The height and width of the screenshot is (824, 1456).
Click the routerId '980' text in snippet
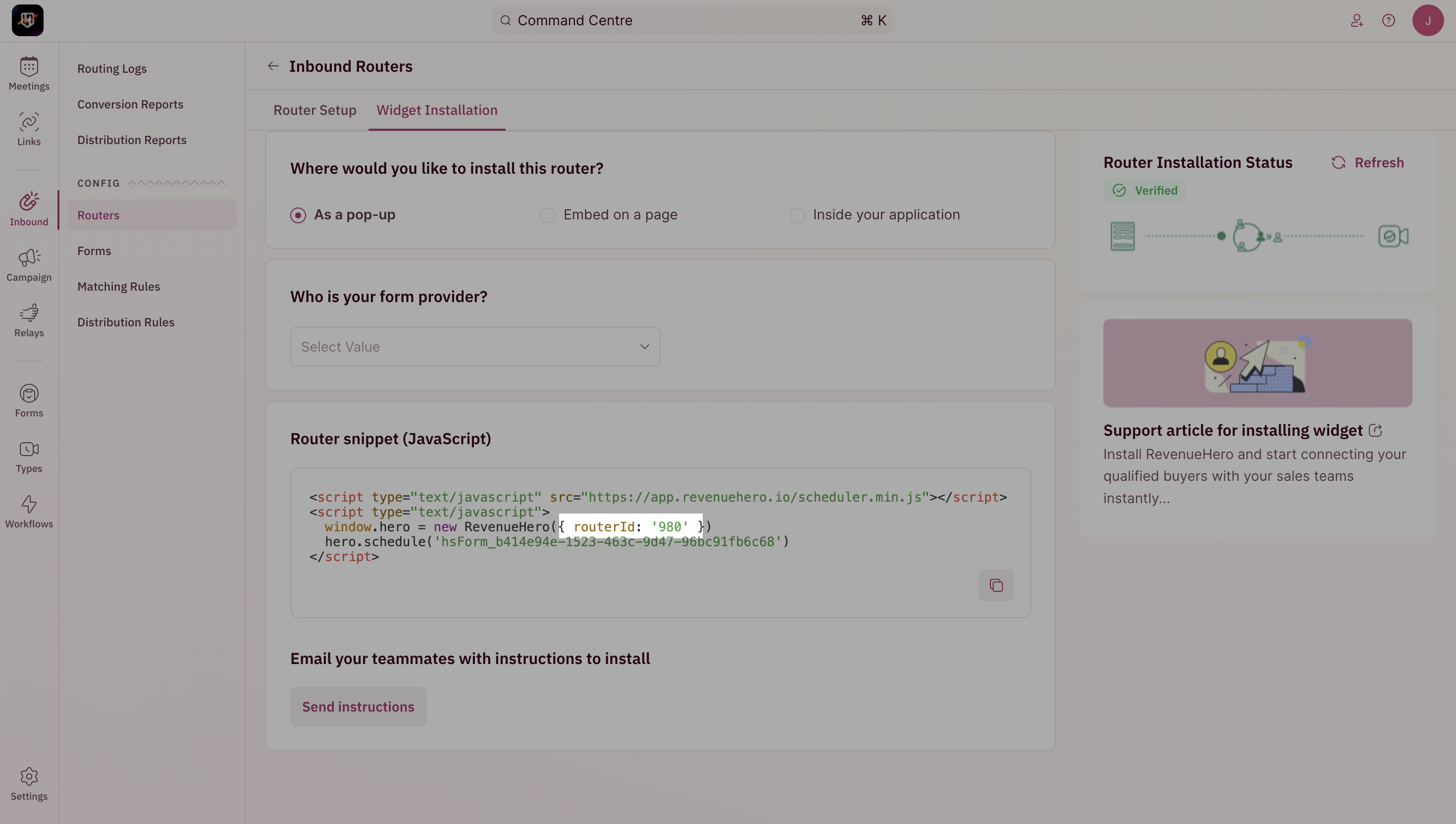coord(630,527)
